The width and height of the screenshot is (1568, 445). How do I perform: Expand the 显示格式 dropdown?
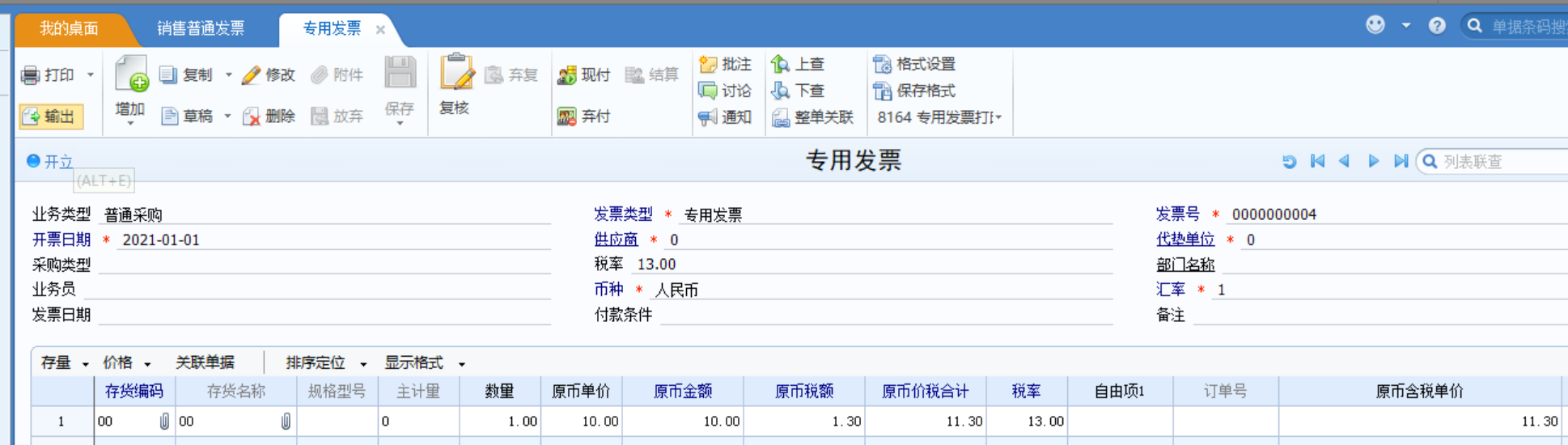(461, 363)
